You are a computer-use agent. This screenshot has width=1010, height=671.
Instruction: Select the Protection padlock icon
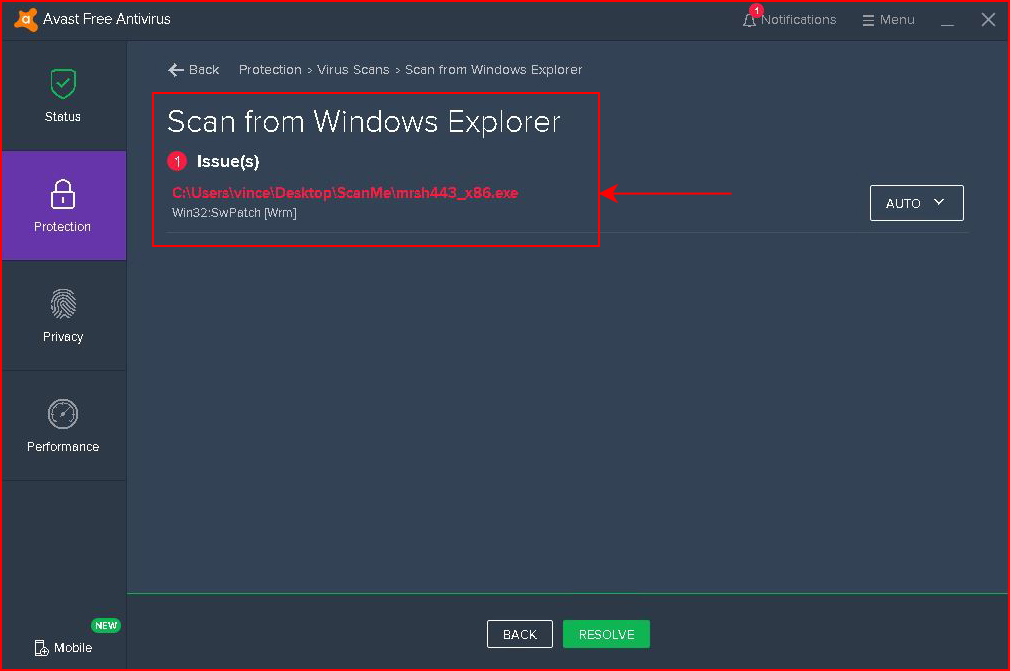point(63,194)
